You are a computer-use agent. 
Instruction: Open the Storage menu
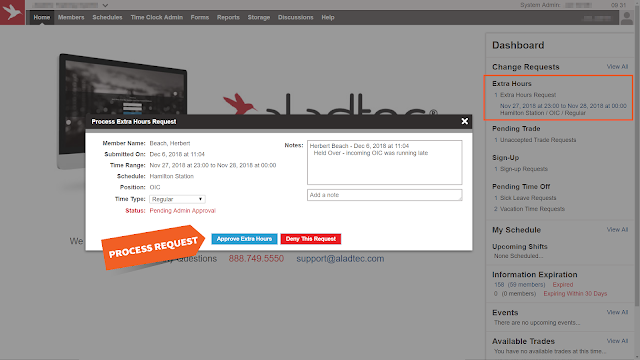coord(259,18)
